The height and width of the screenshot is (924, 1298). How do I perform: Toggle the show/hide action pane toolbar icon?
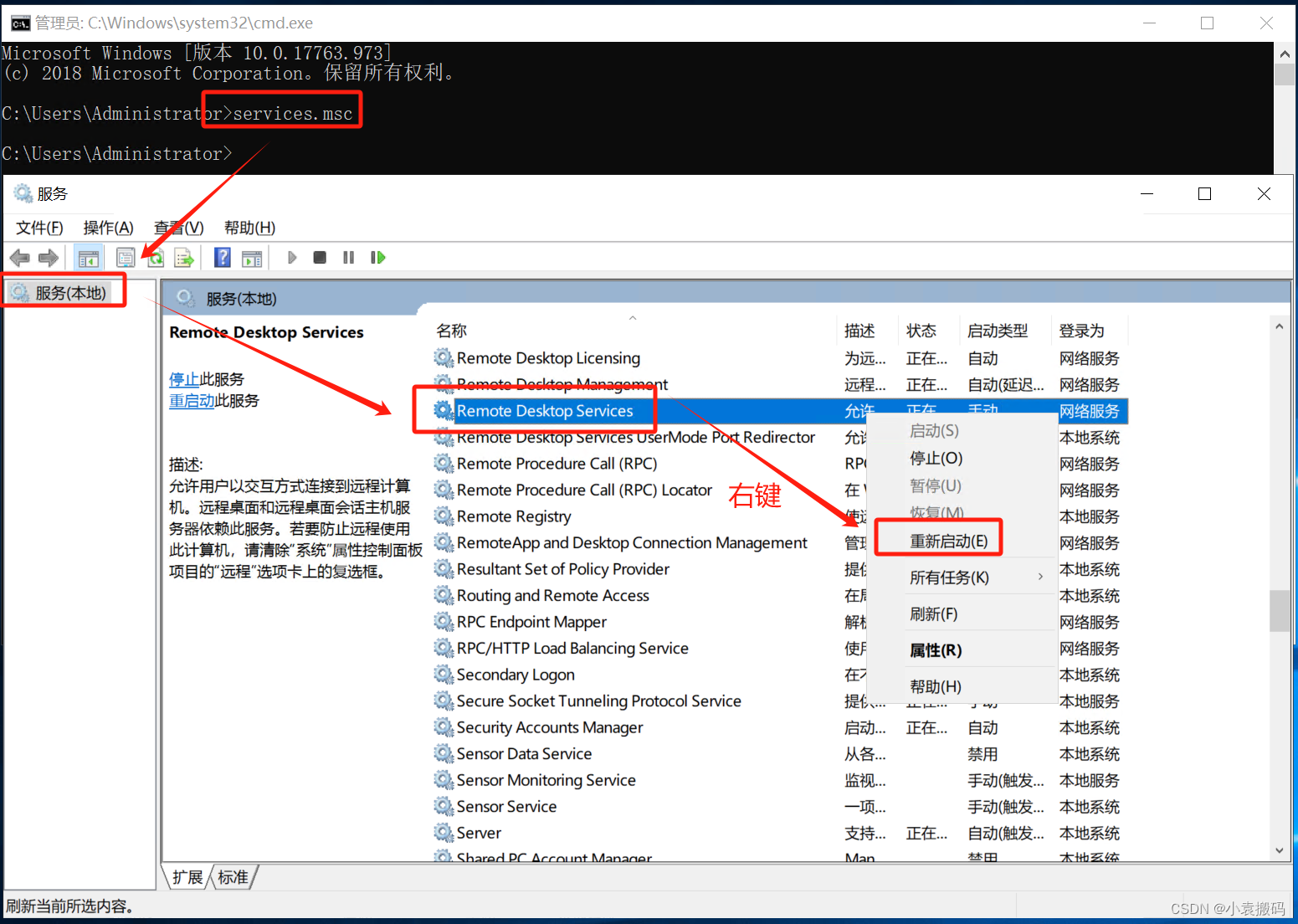252,258
